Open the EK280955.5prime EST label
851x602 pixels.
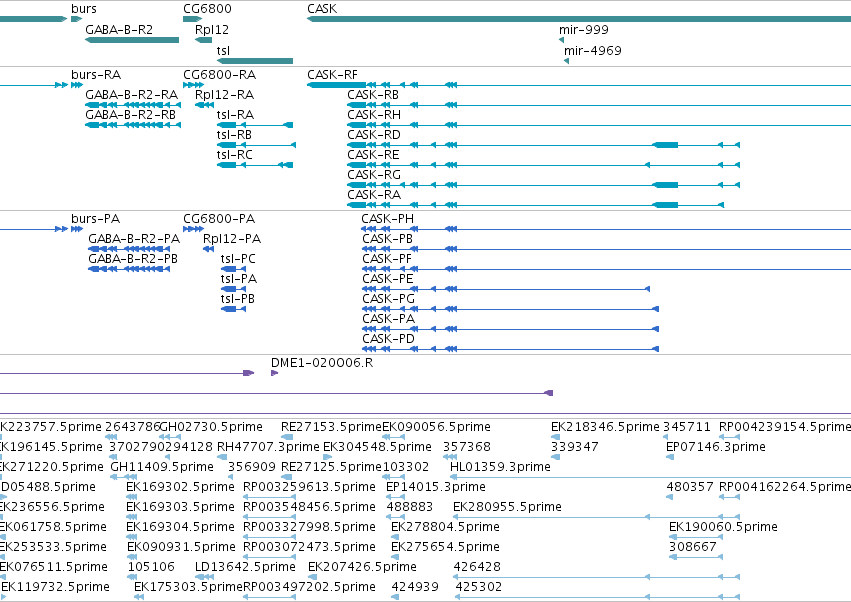pos(507,508)
